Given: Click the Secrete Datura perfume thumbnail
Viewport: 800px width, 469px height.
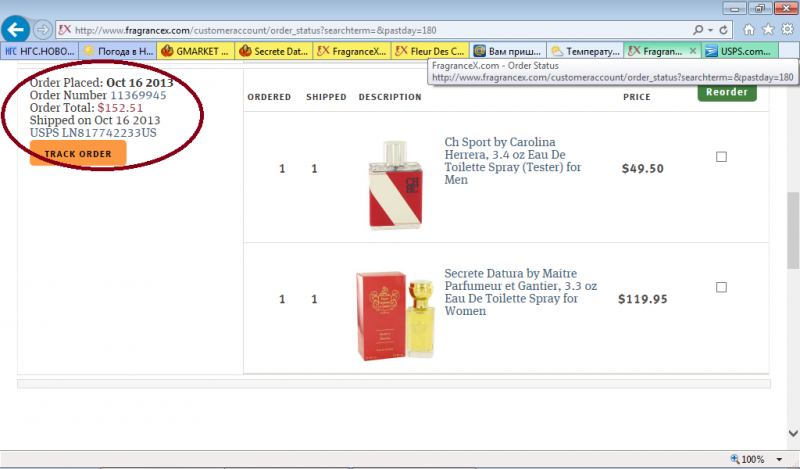Looking at the screenshot, I should (x=395, y=316).
